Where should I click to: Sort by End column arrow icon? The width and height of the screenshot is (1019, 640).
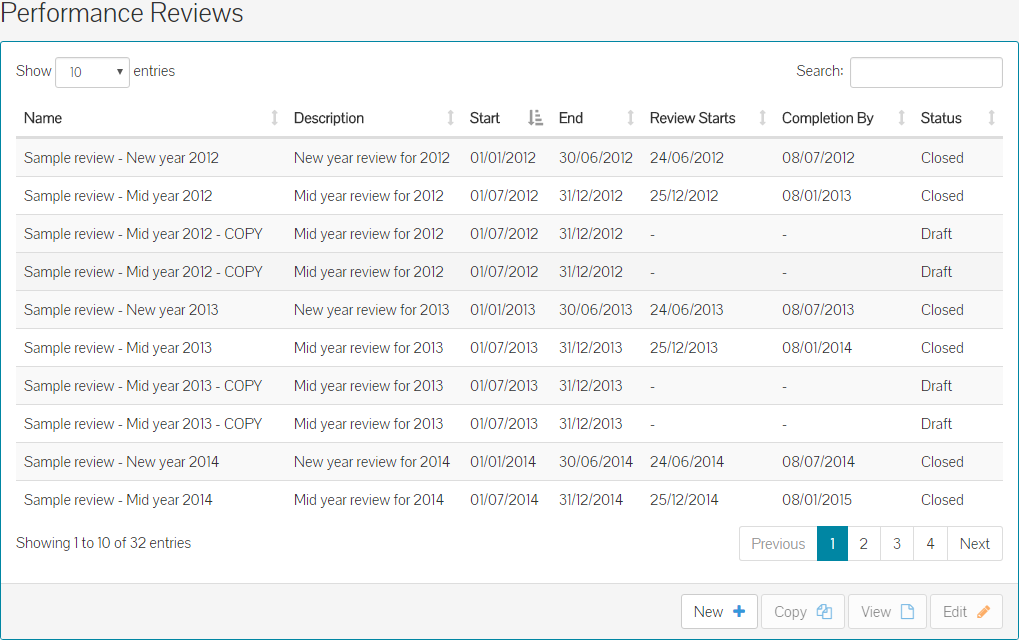pos(630,118)
